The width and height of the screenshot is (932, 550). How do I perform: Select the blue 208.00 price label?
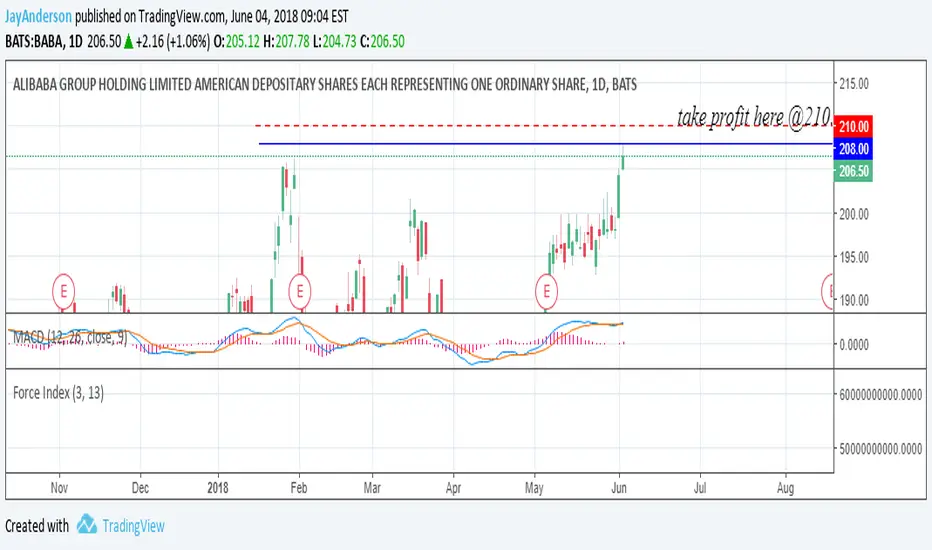(x=853, y=149)
